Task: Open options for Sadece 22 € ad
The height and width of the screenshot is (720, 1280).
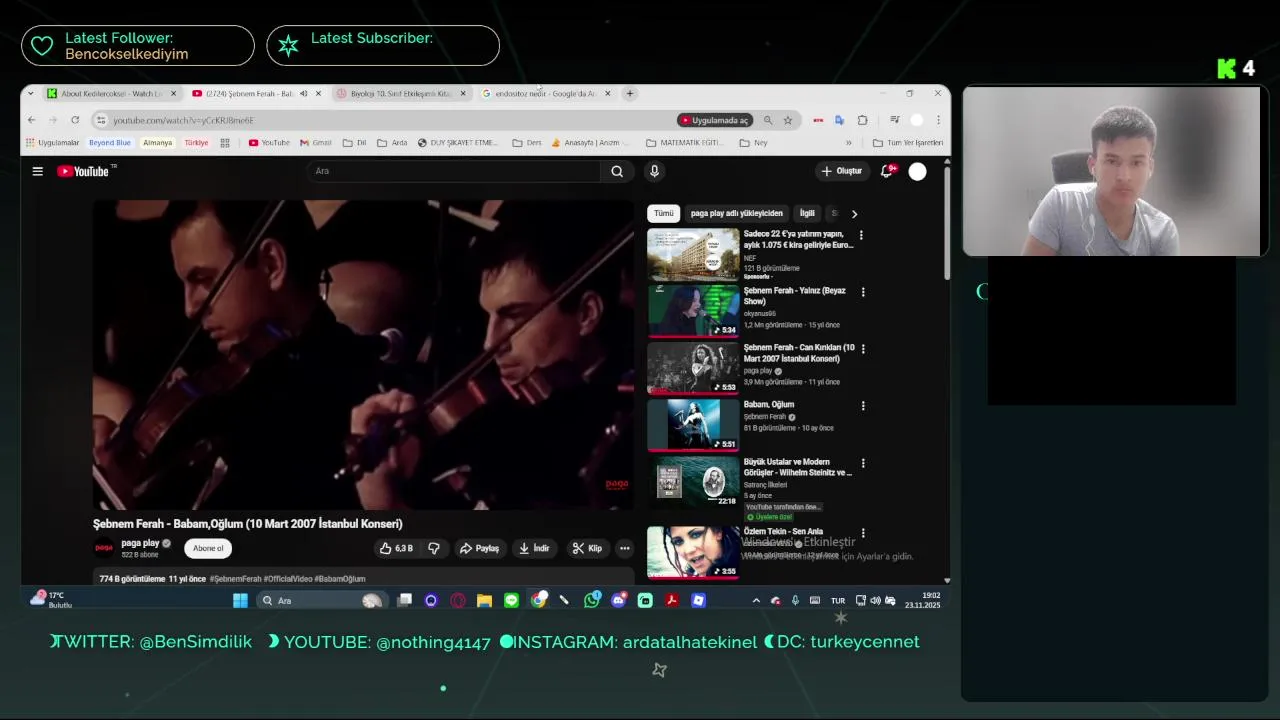Action: point(861,235)
